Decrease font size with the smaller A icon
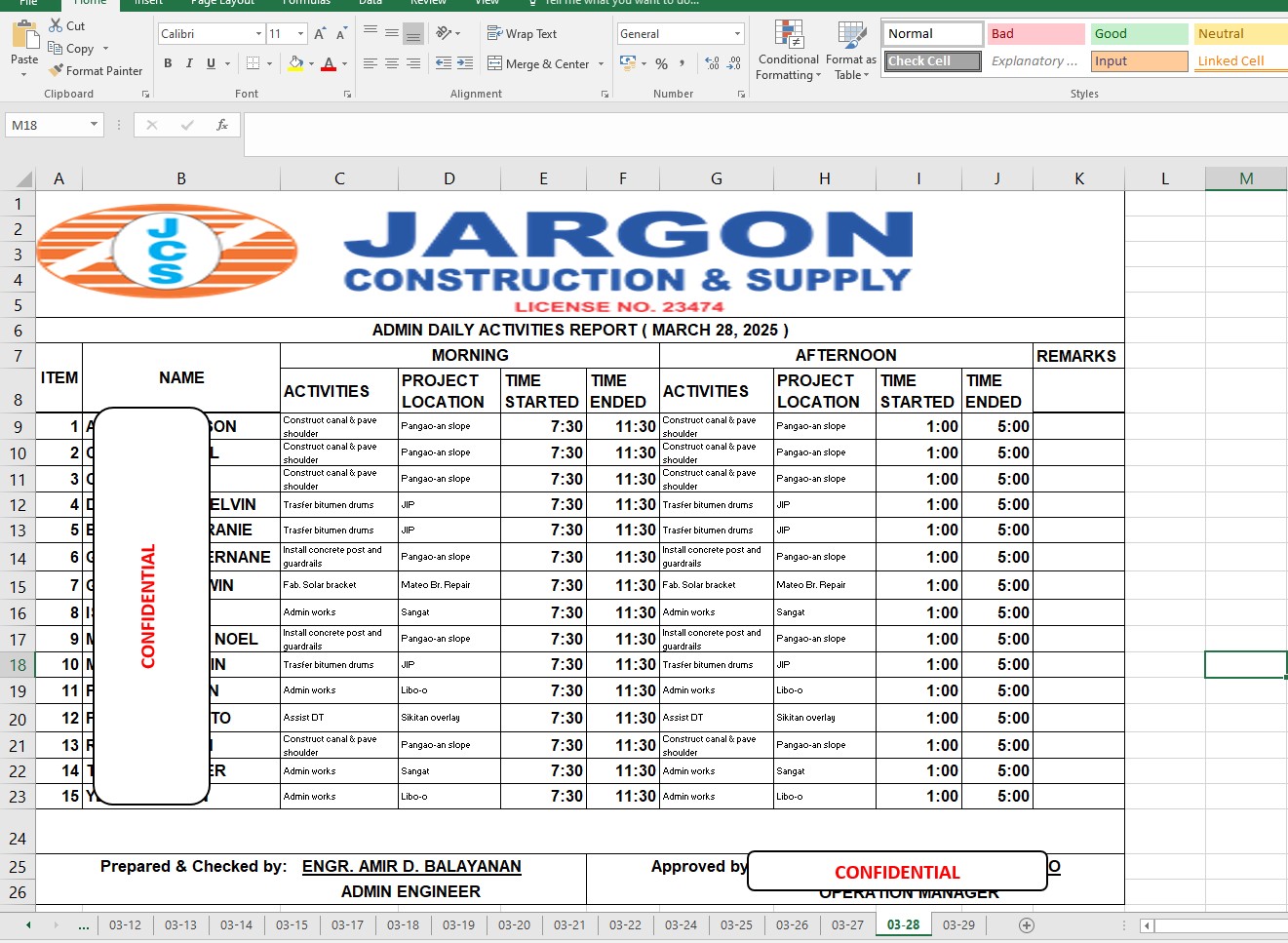 [341, 33]
